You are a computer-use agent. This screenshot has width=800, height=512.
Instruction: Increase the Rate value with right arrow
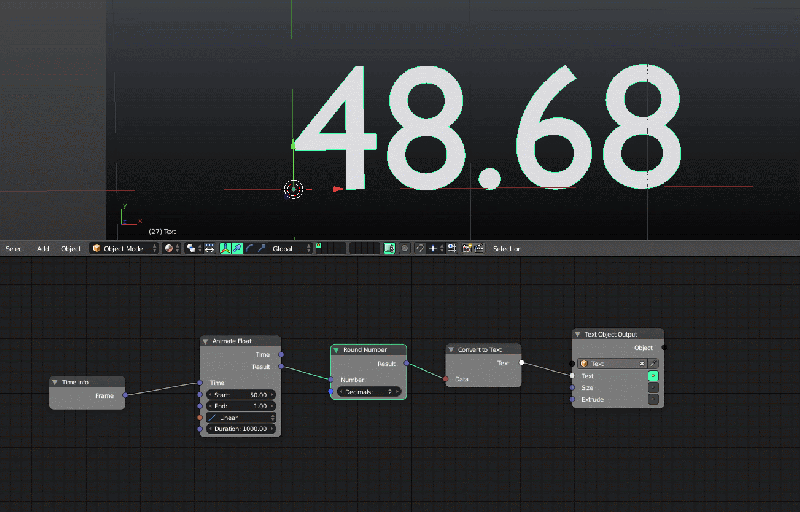pos(272,406)
